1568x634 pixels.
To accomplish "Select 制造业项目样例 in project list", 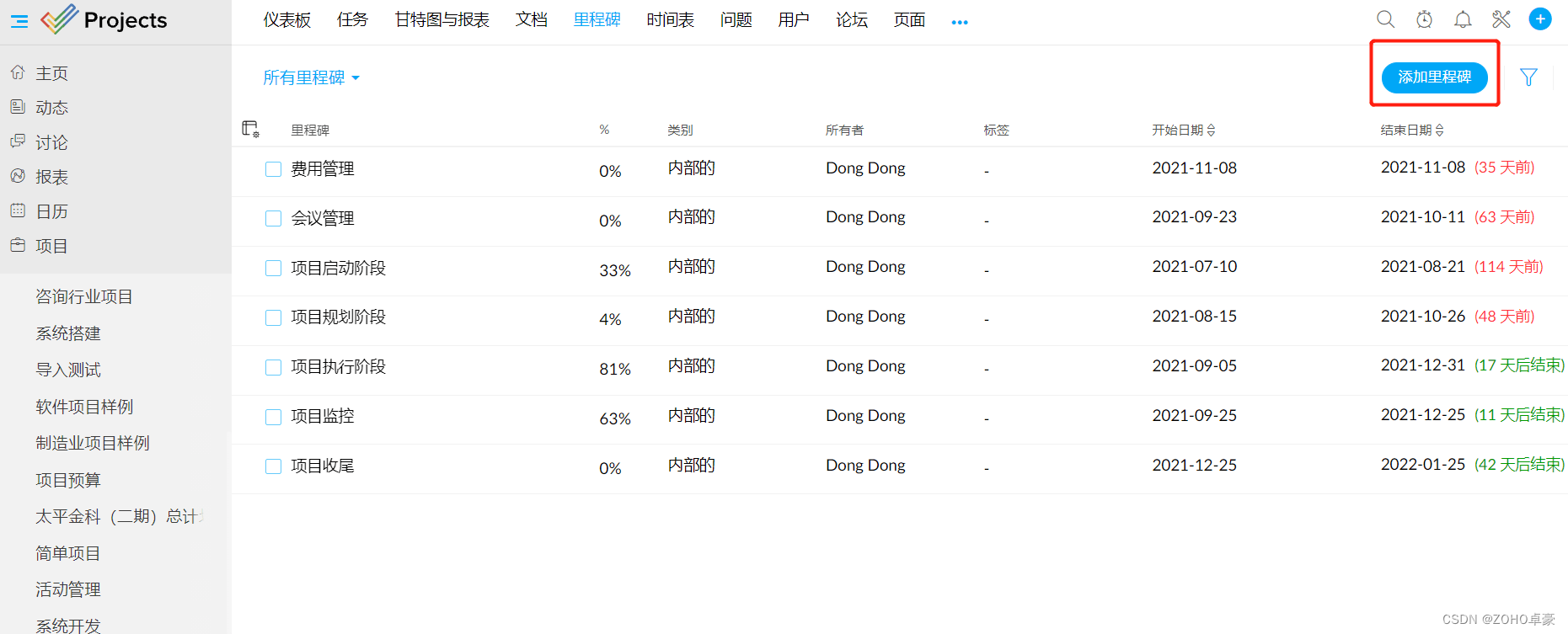I will [93, 444].
